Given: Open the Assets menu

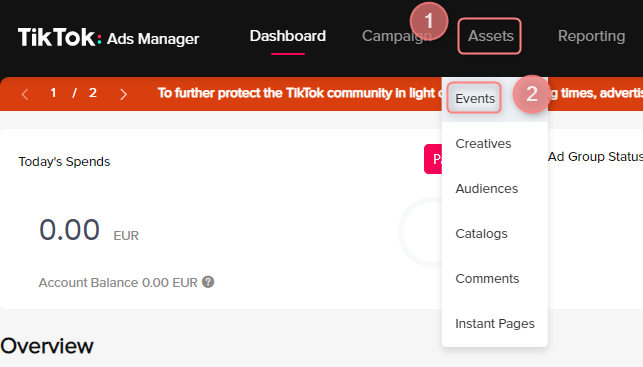Looking at the screenshot, I should click(x=490, y=36).
